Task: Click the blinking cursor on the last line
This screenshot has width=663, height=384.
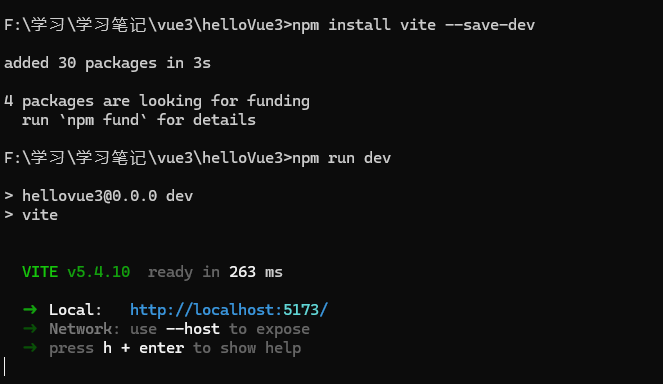Action: (x=5, y=367)
